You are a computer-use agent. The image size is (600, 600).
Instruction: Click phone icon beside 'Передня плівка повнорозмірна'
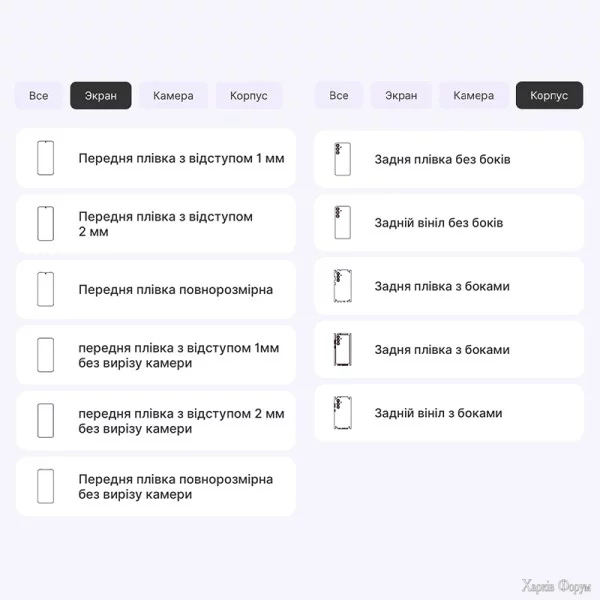[x=45, y=290]
